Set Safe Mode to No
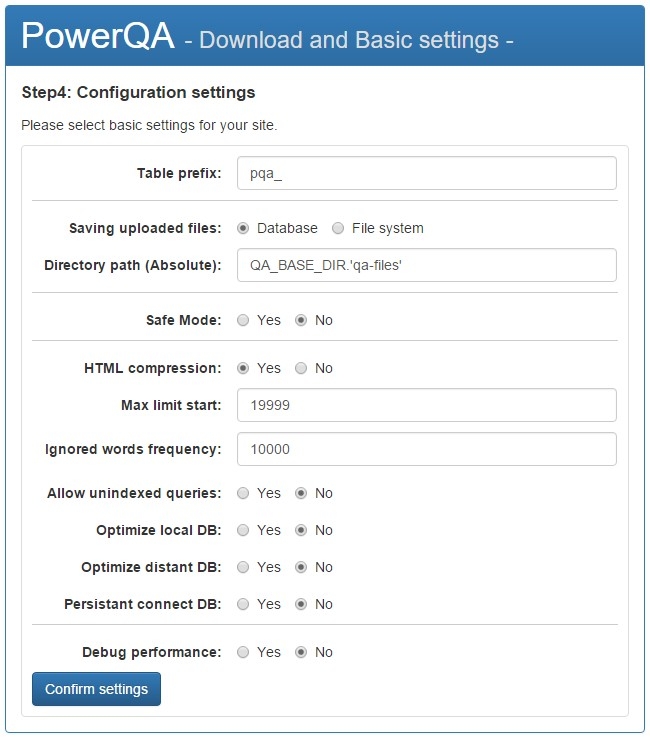The width and height of the screenshot is (650, 737). point(301,320)
